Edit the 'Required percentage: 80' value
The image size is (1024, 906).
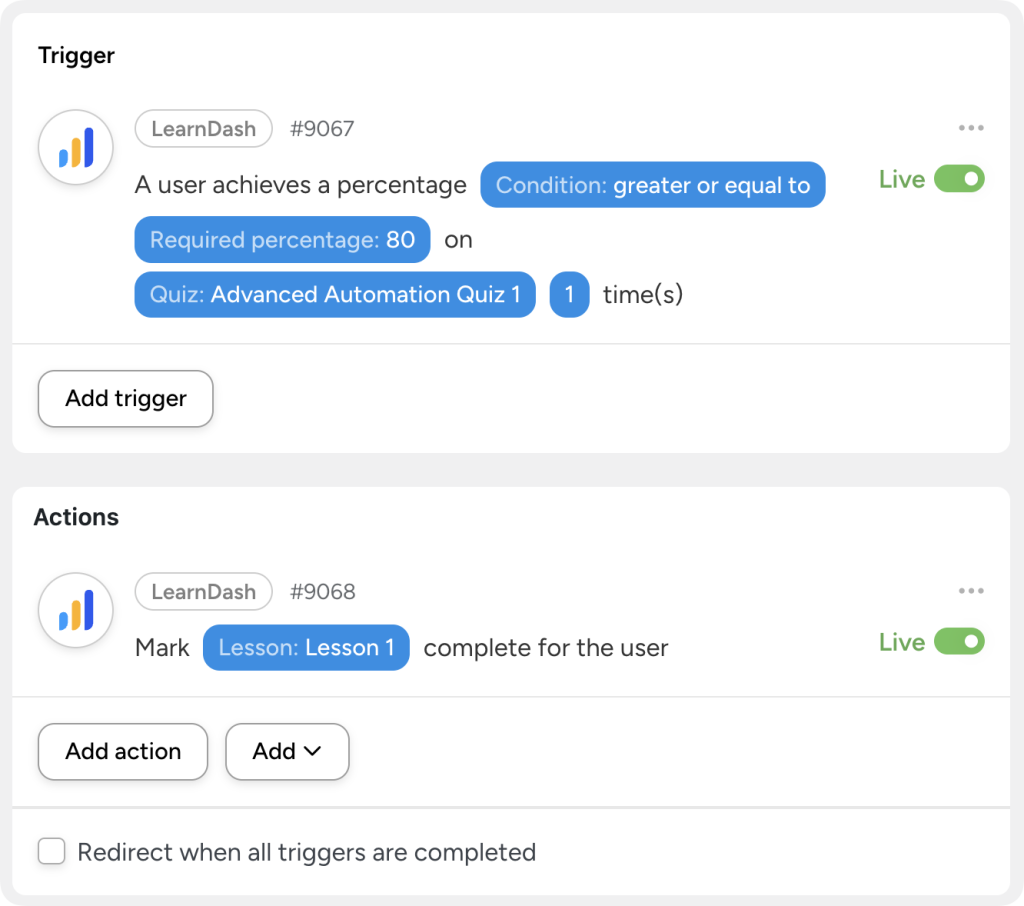tap(281, 240)
